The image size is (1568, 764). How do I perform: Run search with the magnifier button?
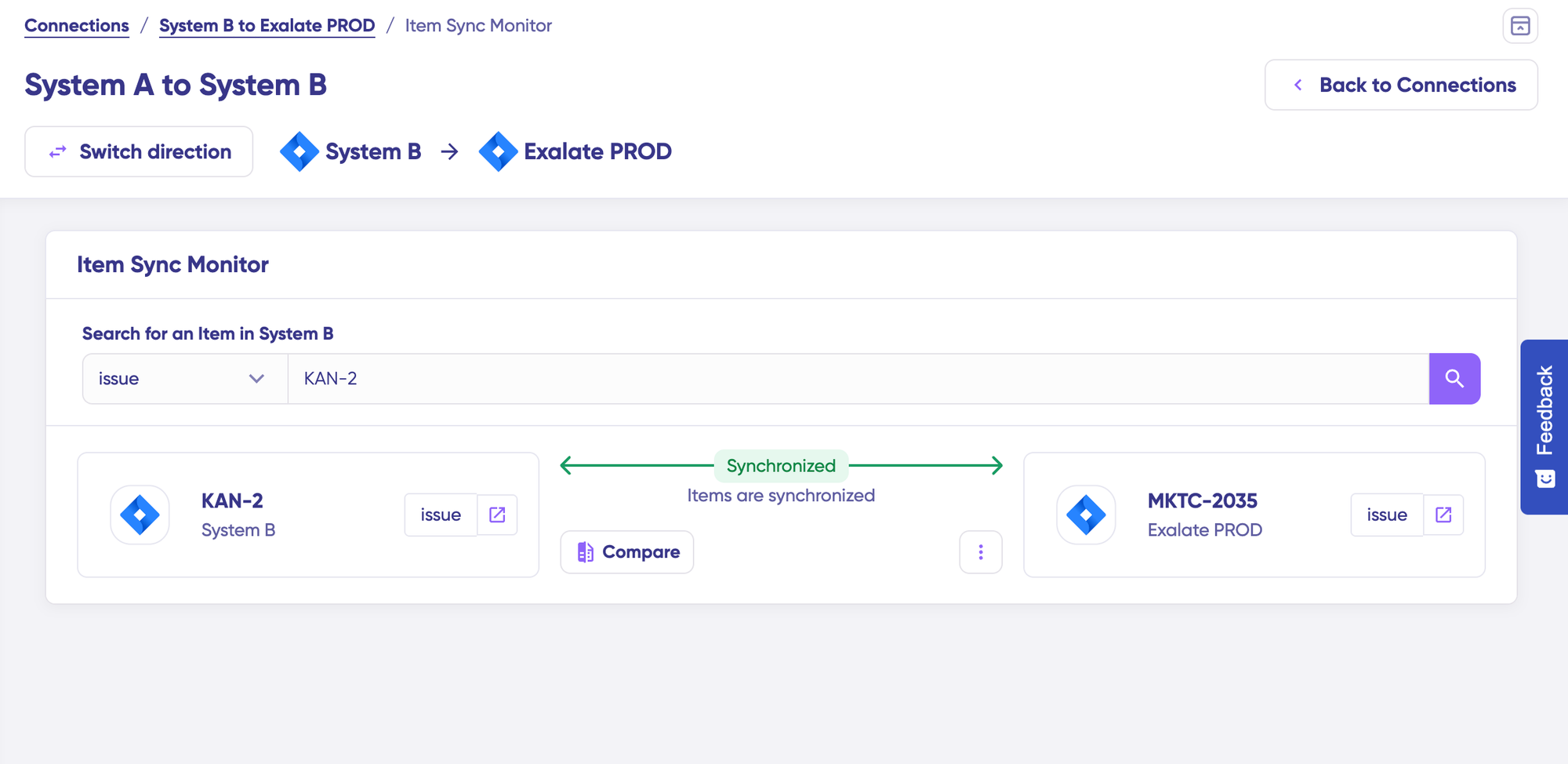pyautogui.click(x=1454, y=379)
